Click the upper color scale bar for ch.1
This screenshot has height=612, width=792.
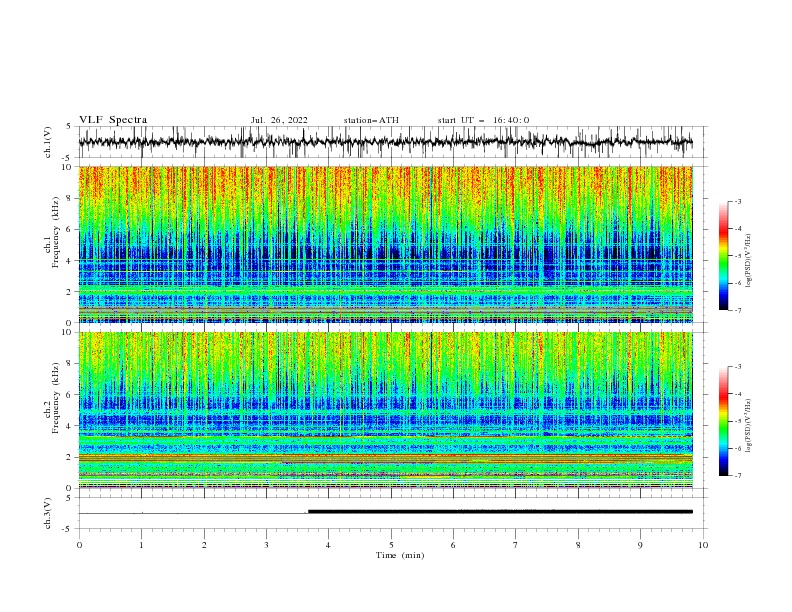(724, 256)
